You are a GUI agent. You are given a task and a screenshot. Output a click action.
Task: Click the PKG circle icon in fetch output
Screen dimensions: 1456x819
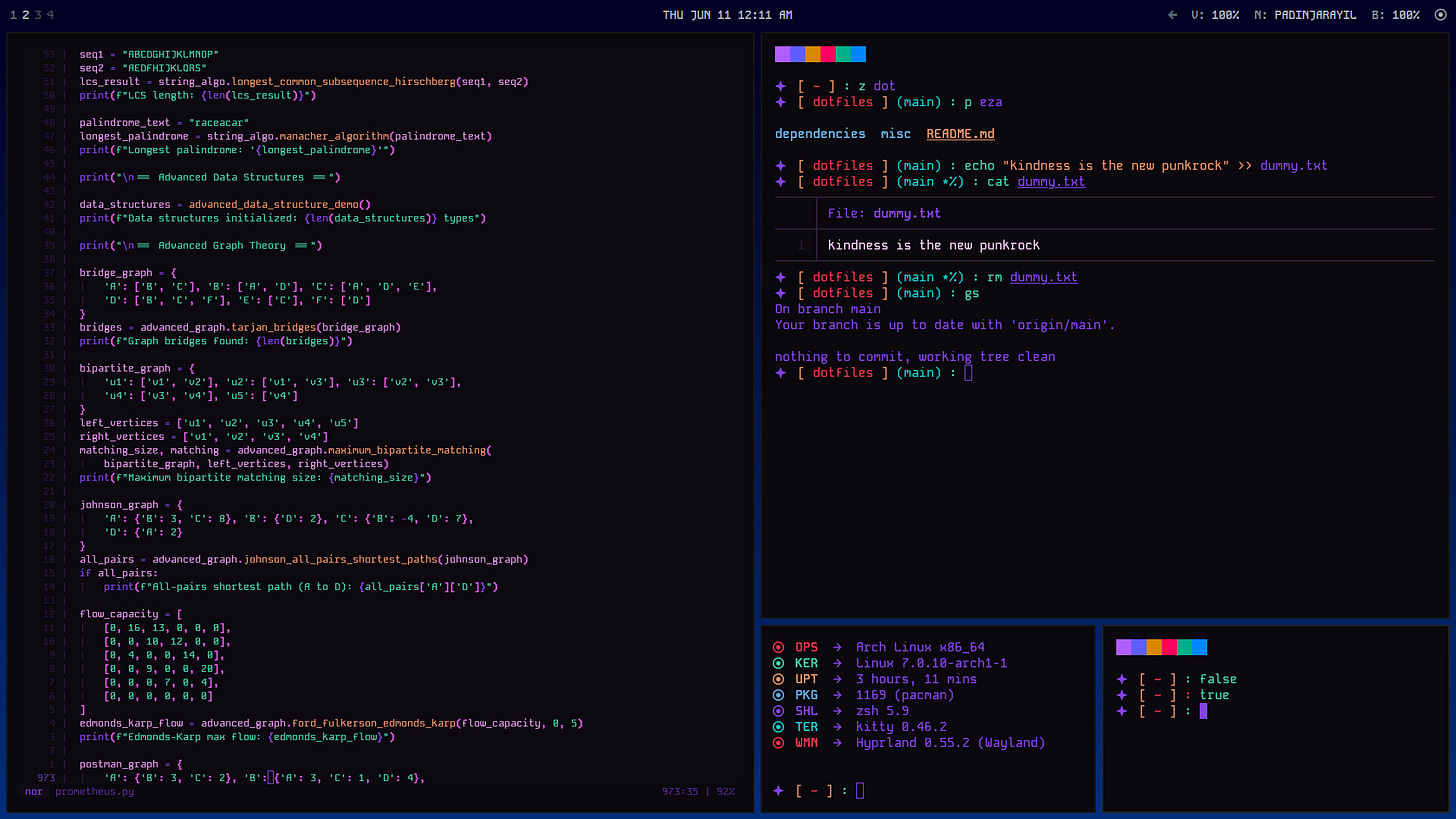coord(779,695)
